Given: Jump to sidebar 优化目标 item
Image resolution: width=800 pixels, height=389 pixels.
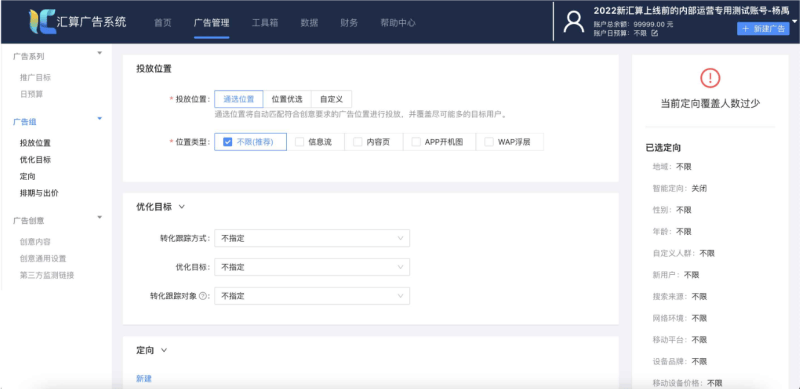Looking at the screenshot, I should click(35, 160).
